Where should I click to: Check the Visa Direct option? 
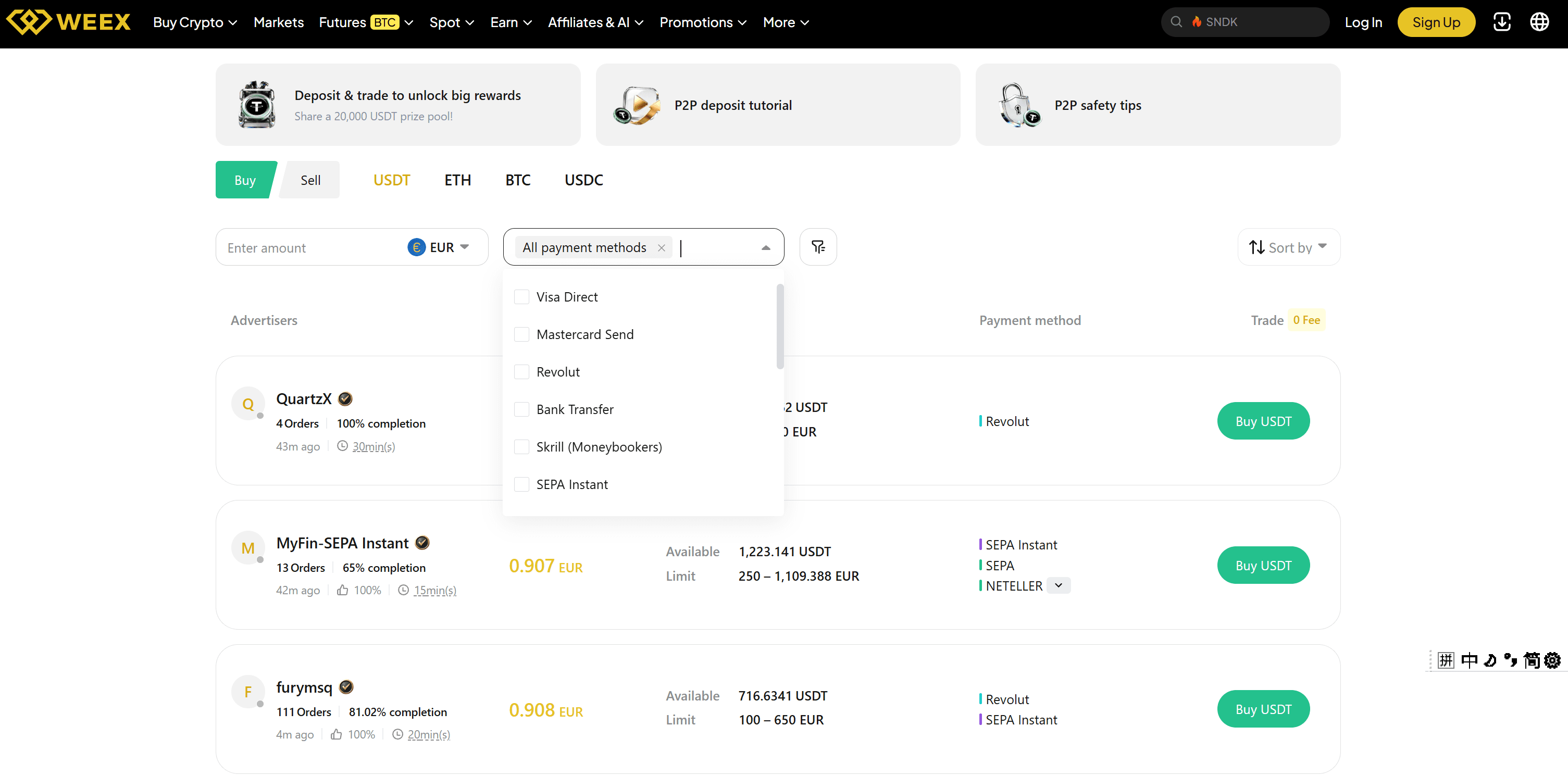[x=521, y=297]
